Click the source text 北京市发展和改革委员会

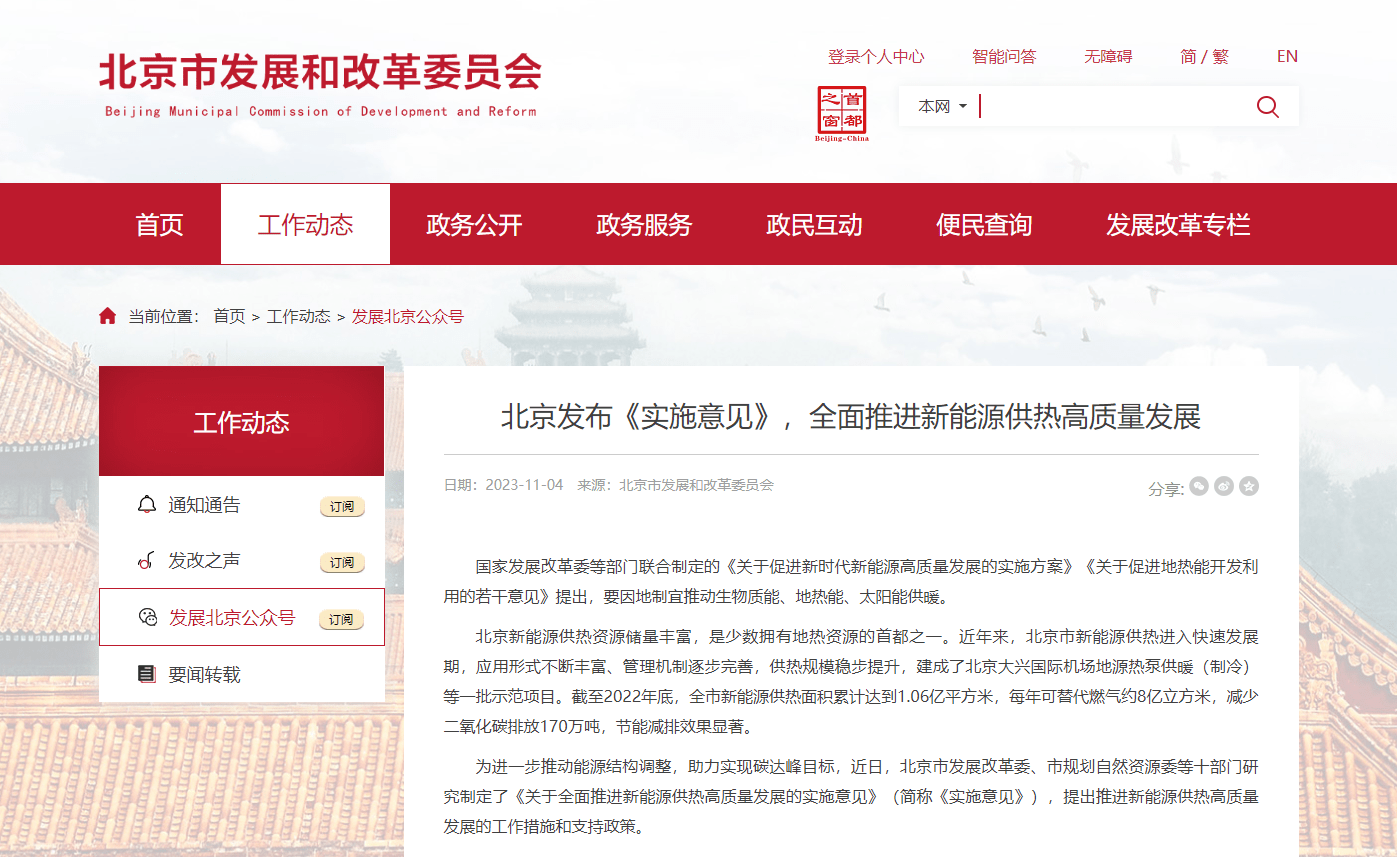(x=697, y=485)
